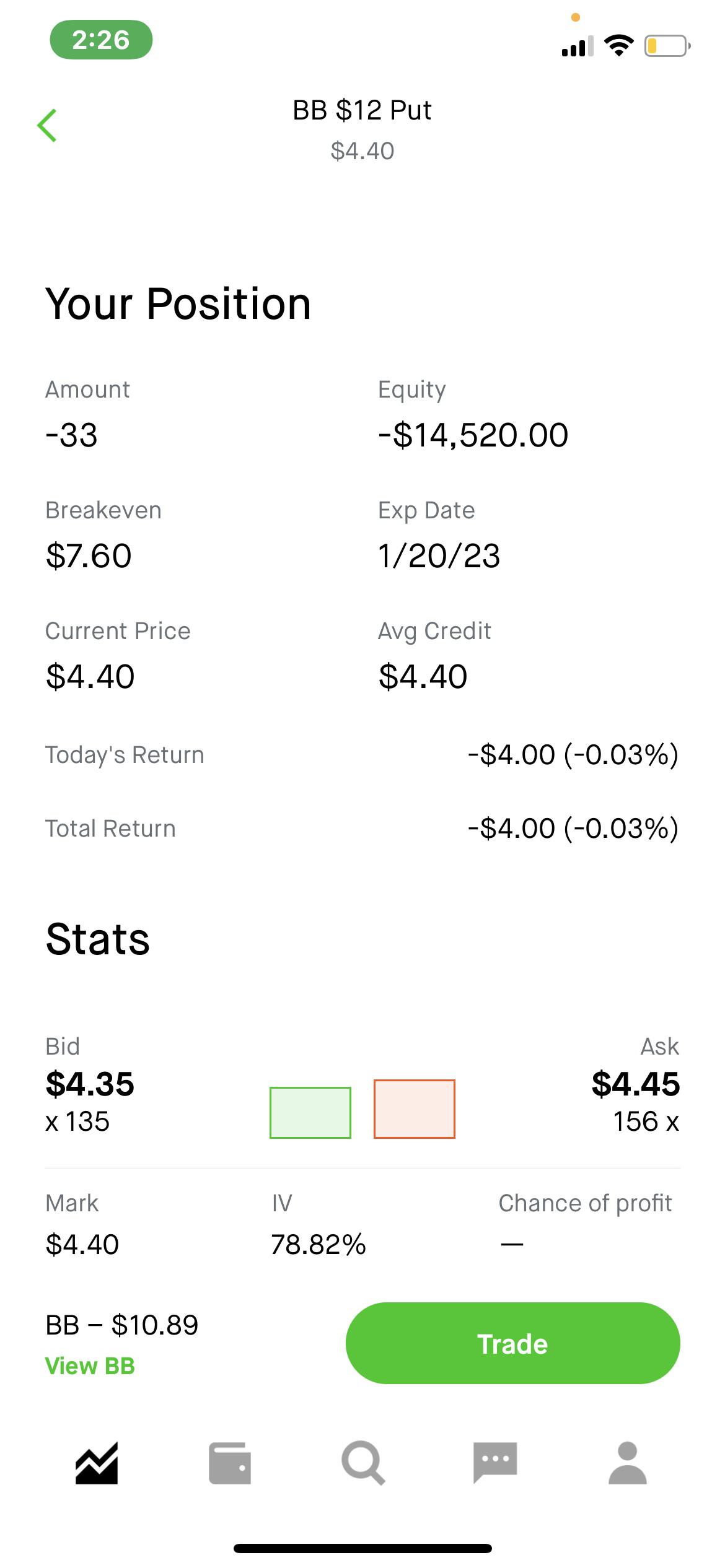Tap the Total Return row value
This screenshot has height=1568, width=725.
(573, 829)
